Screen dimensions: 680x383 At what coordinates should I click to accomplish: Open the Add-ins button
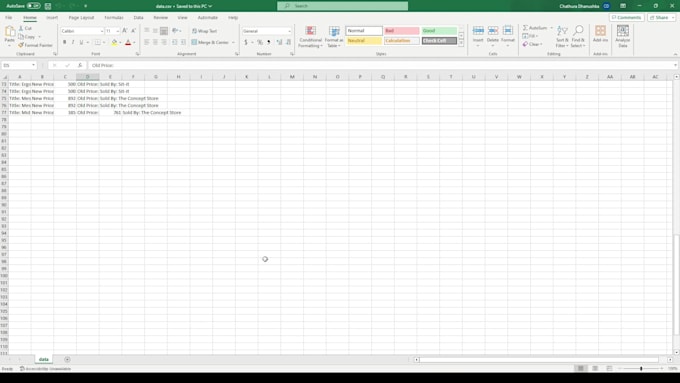coord(600,34)
